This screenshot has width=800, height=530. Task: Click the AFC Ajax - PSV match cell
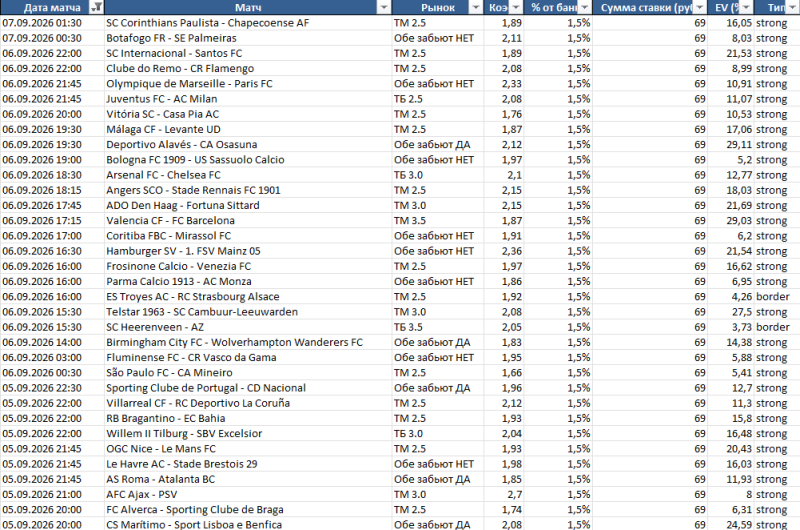[247, 494]
